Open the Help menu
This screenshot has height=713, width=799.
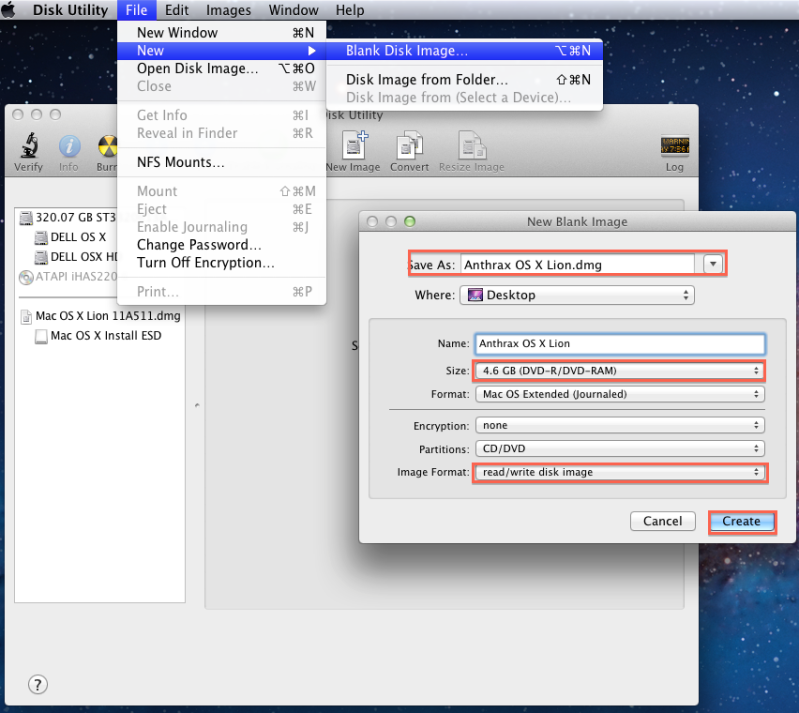(350, 10)
